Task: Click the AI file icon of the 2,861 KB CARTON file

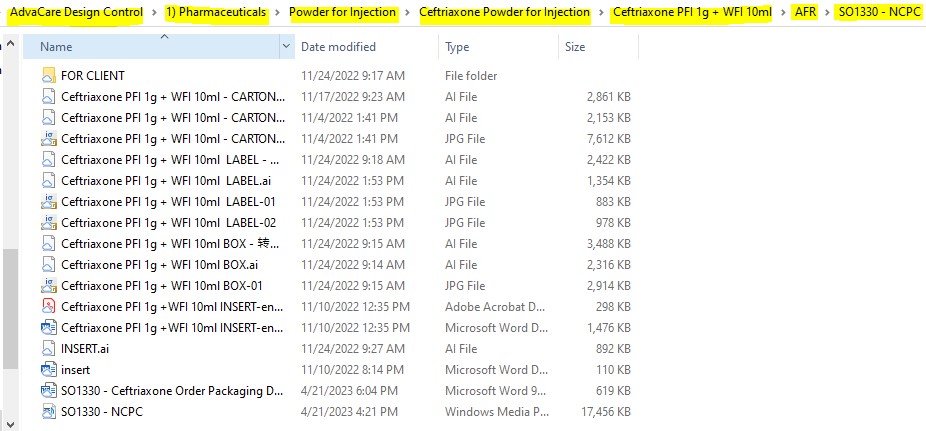Action: coord(48,96)
